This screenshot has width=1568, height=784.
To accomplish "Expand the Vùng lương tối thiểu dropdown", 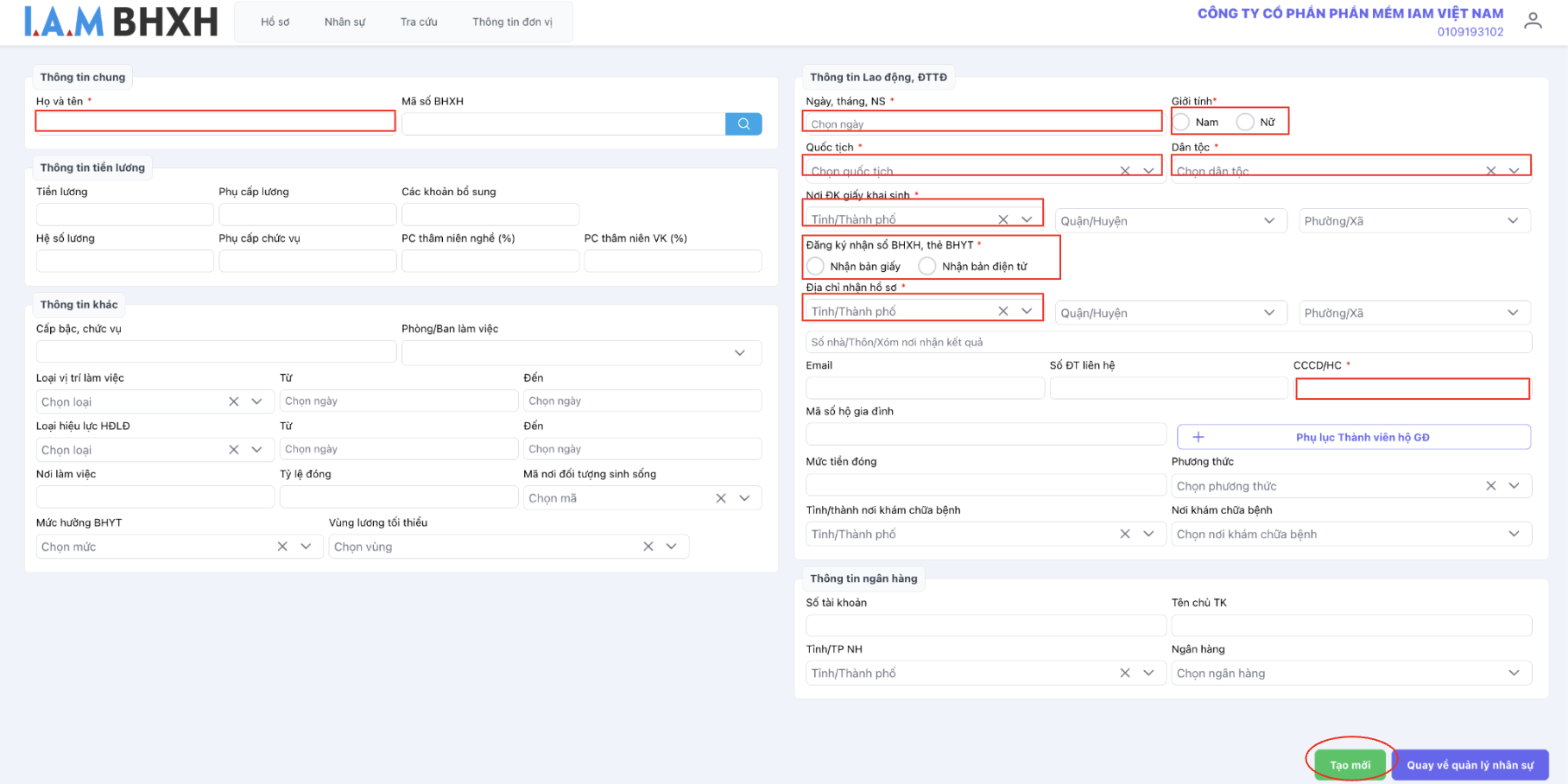I will (671, 547).
